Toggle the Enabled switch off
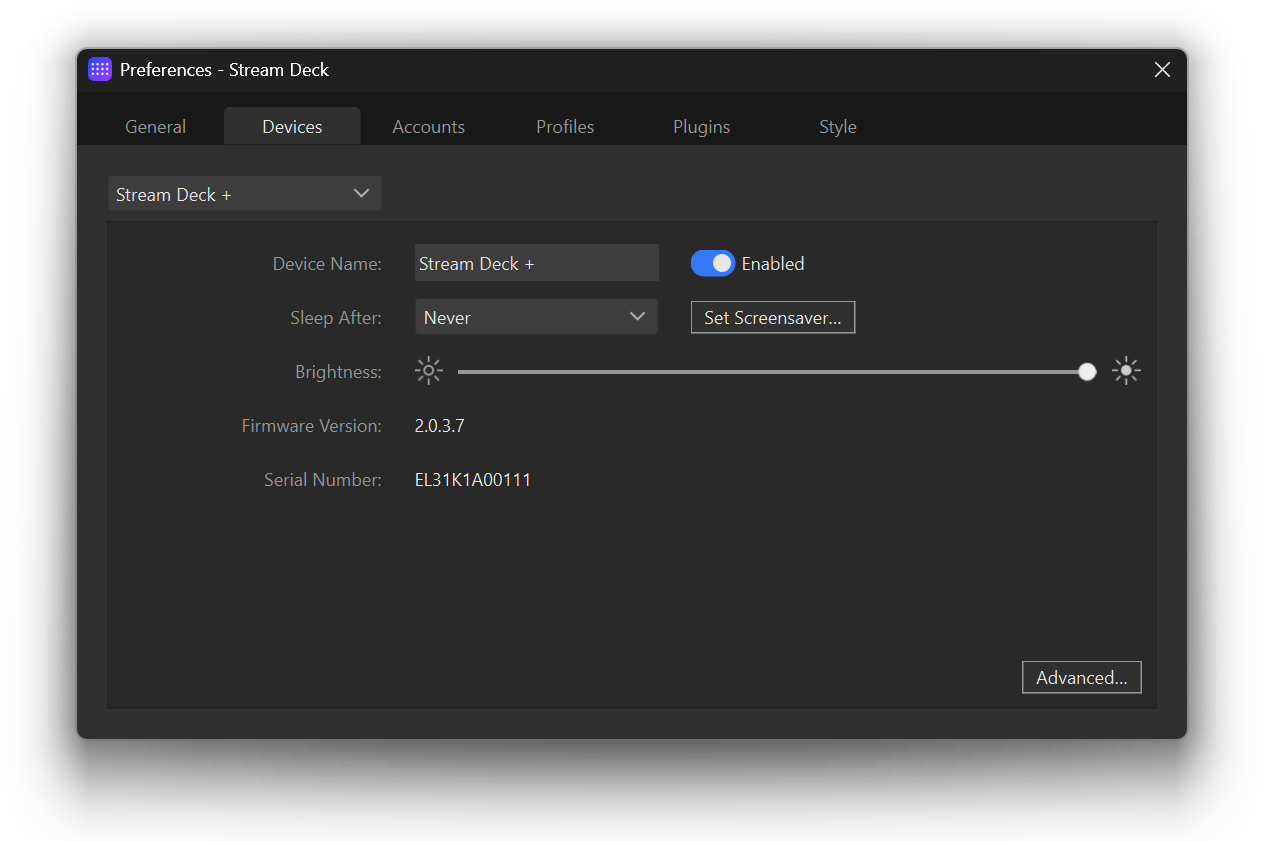The image size is (1265, 841). click(712, 264)
